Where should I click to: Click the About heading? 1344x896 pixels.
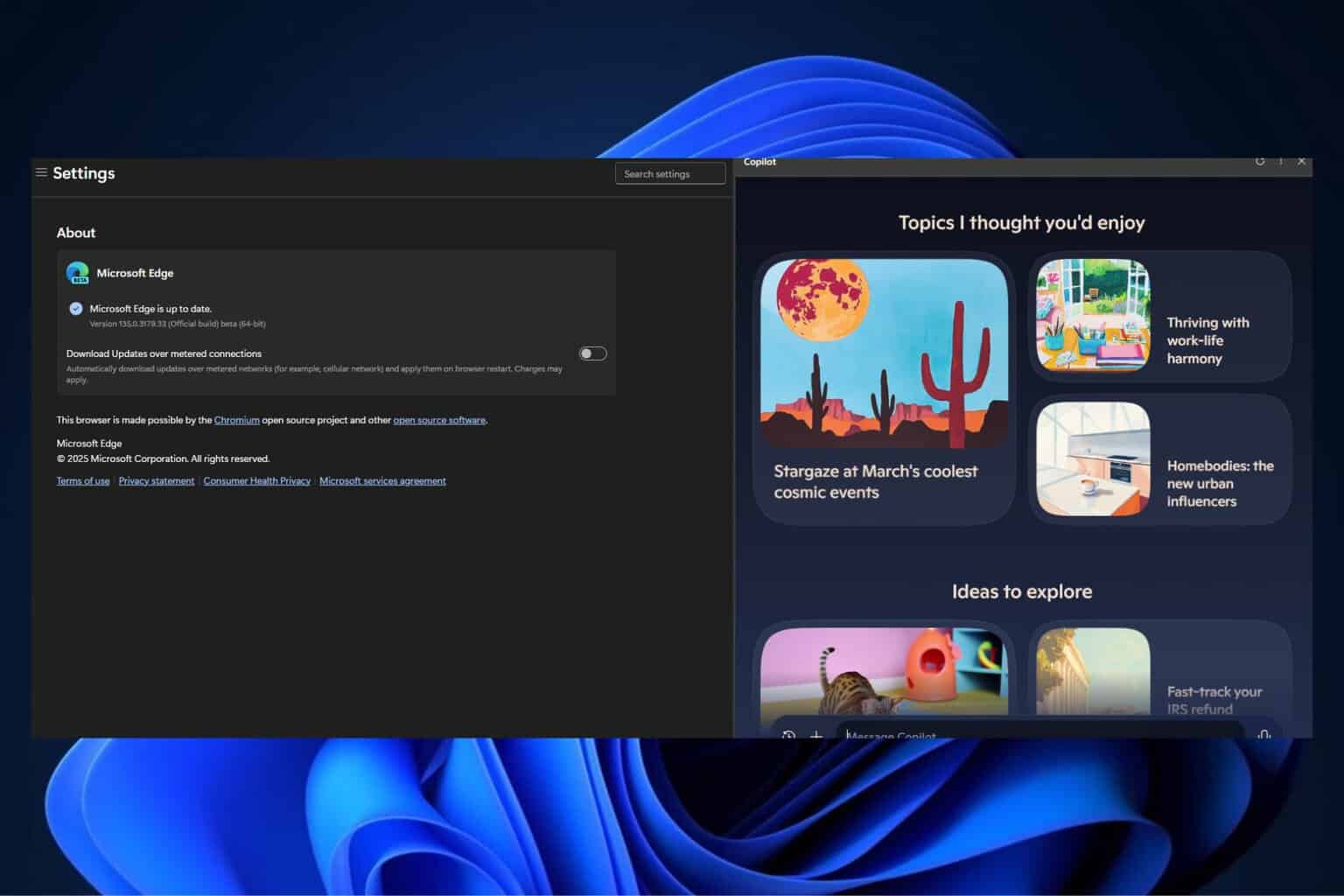tap(76, 233)
